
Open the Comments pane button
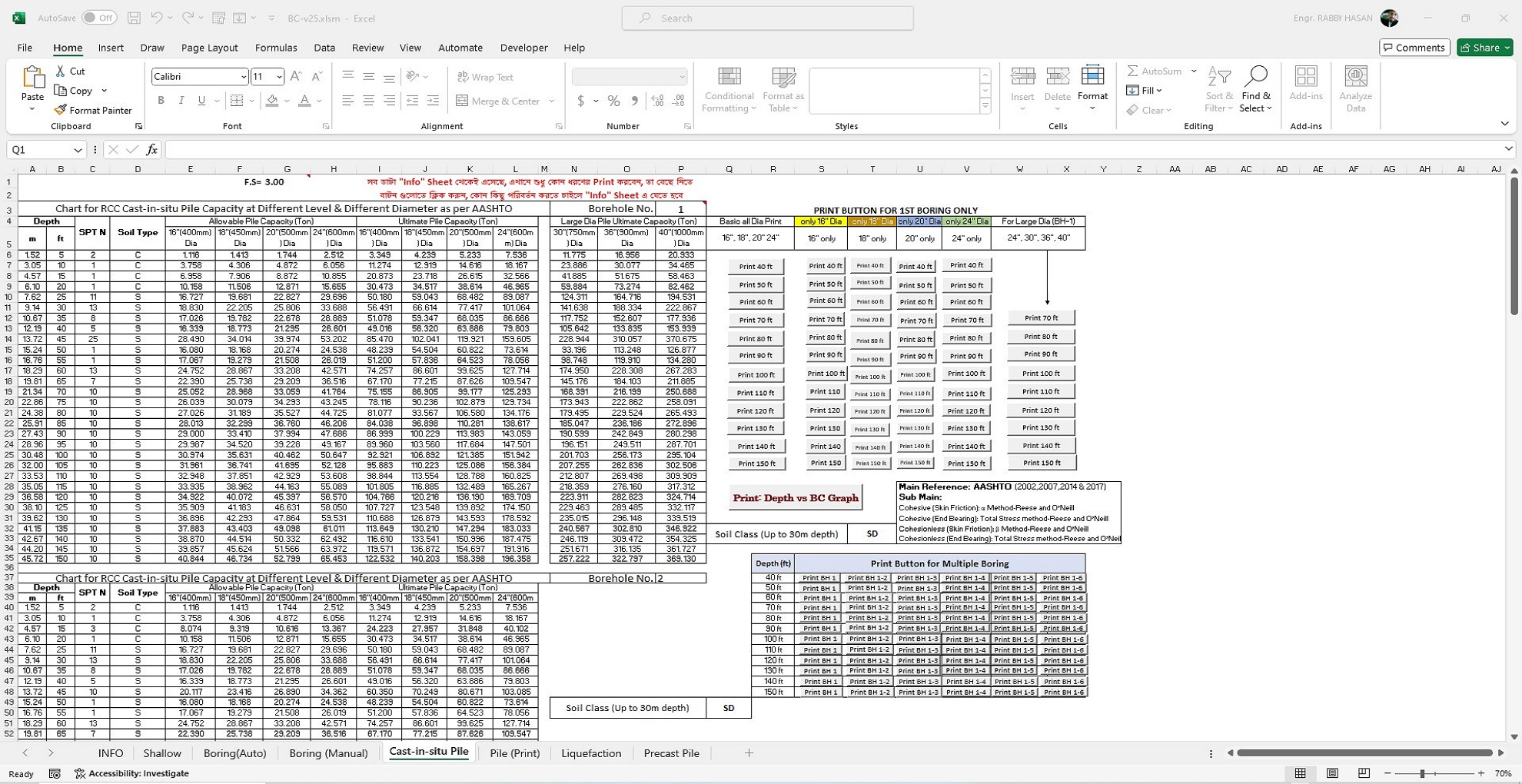(x=1414, y=48)
